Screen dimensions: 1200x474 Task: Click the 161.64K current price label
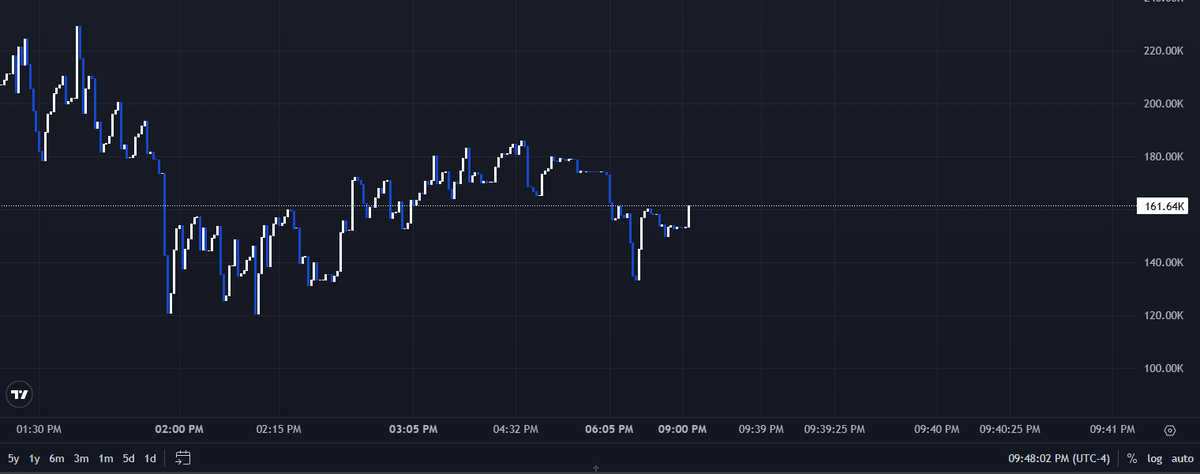(1163, 206)
